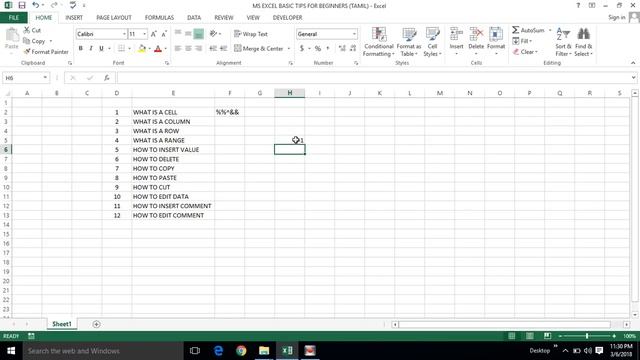640x360 pixels.
Task: Toggle Top Align button
Action: point(178,34)
